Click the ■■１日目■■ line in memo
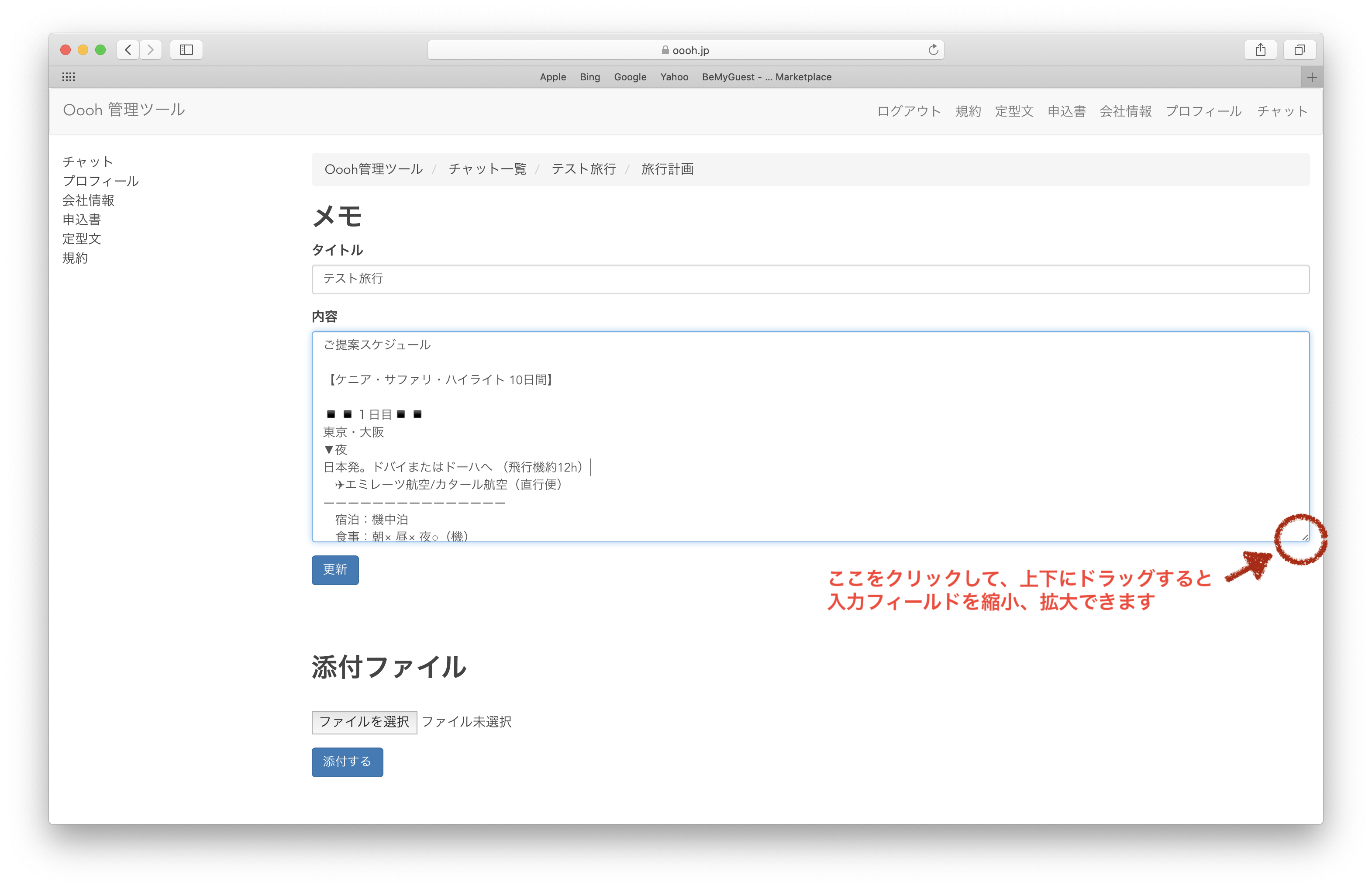The width and height of the screenshot is (1372, 889). (373, 414)
